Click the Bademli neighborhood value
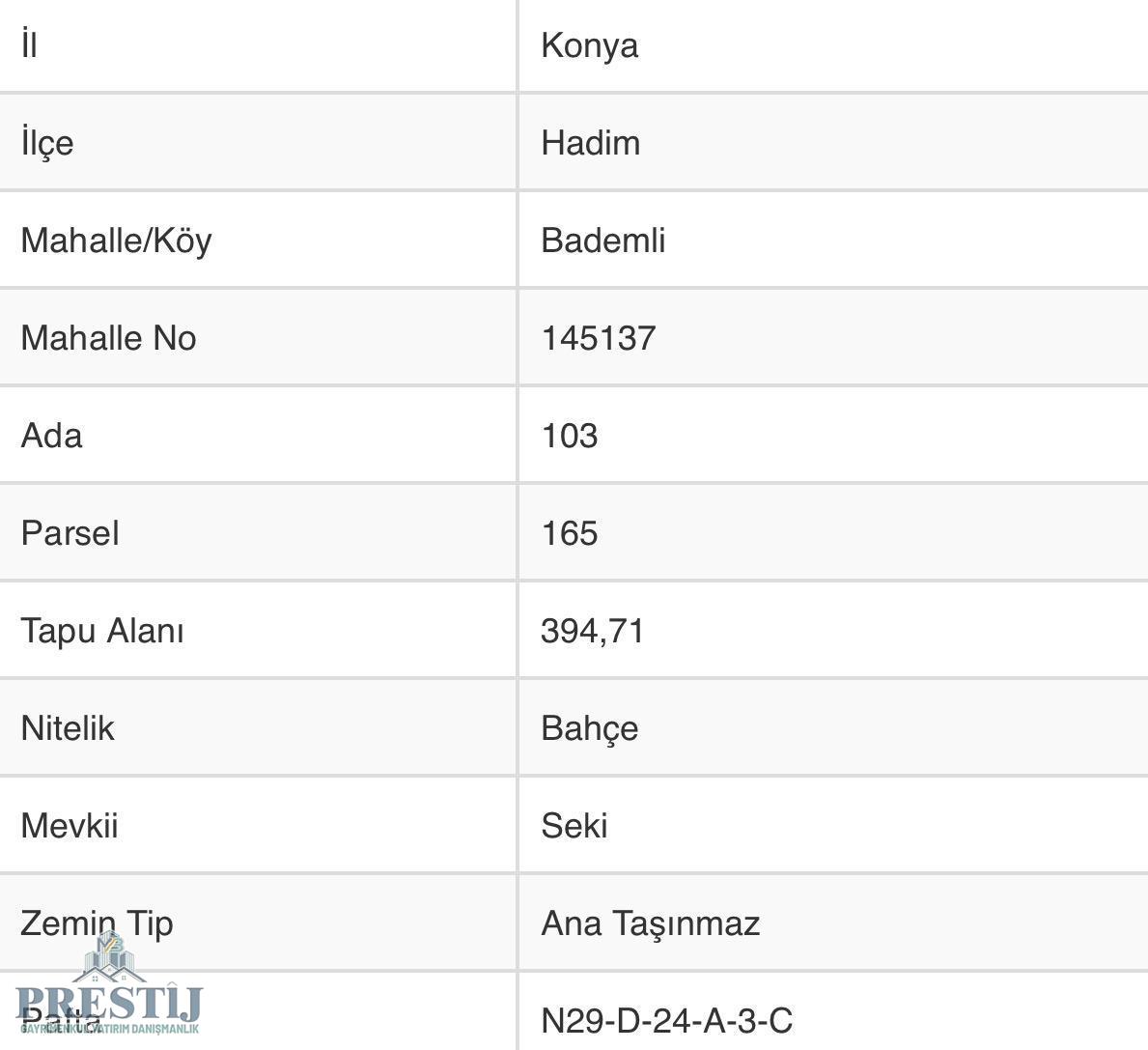The height and width of the screenshot is (1050, 1148). coord(602,241)
